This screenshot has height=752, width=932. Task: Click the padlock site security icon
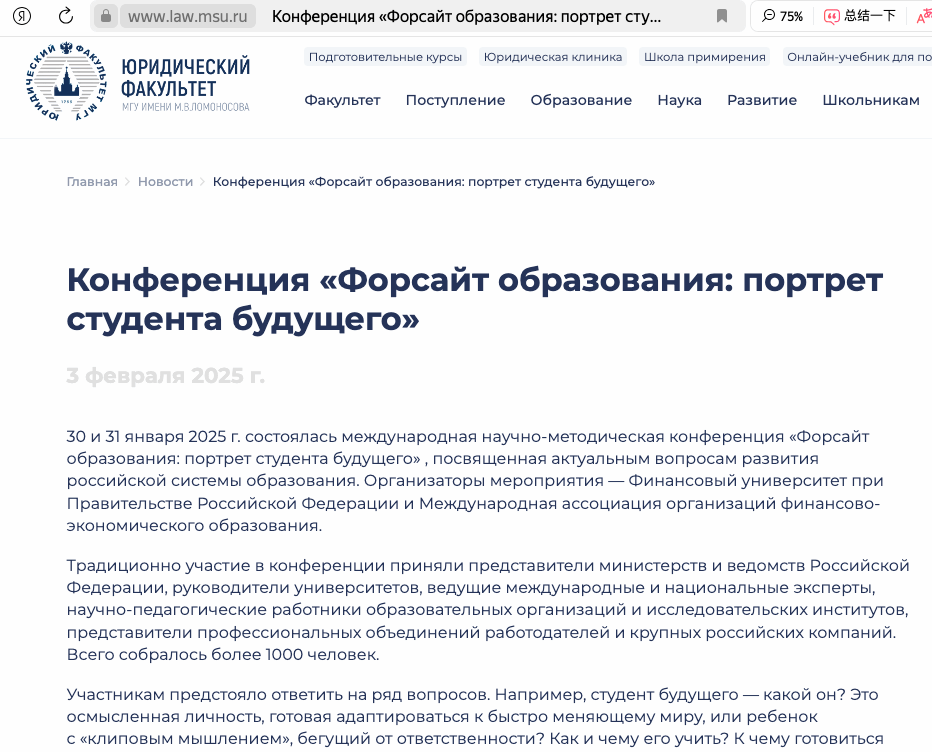(x=106, y=16)
